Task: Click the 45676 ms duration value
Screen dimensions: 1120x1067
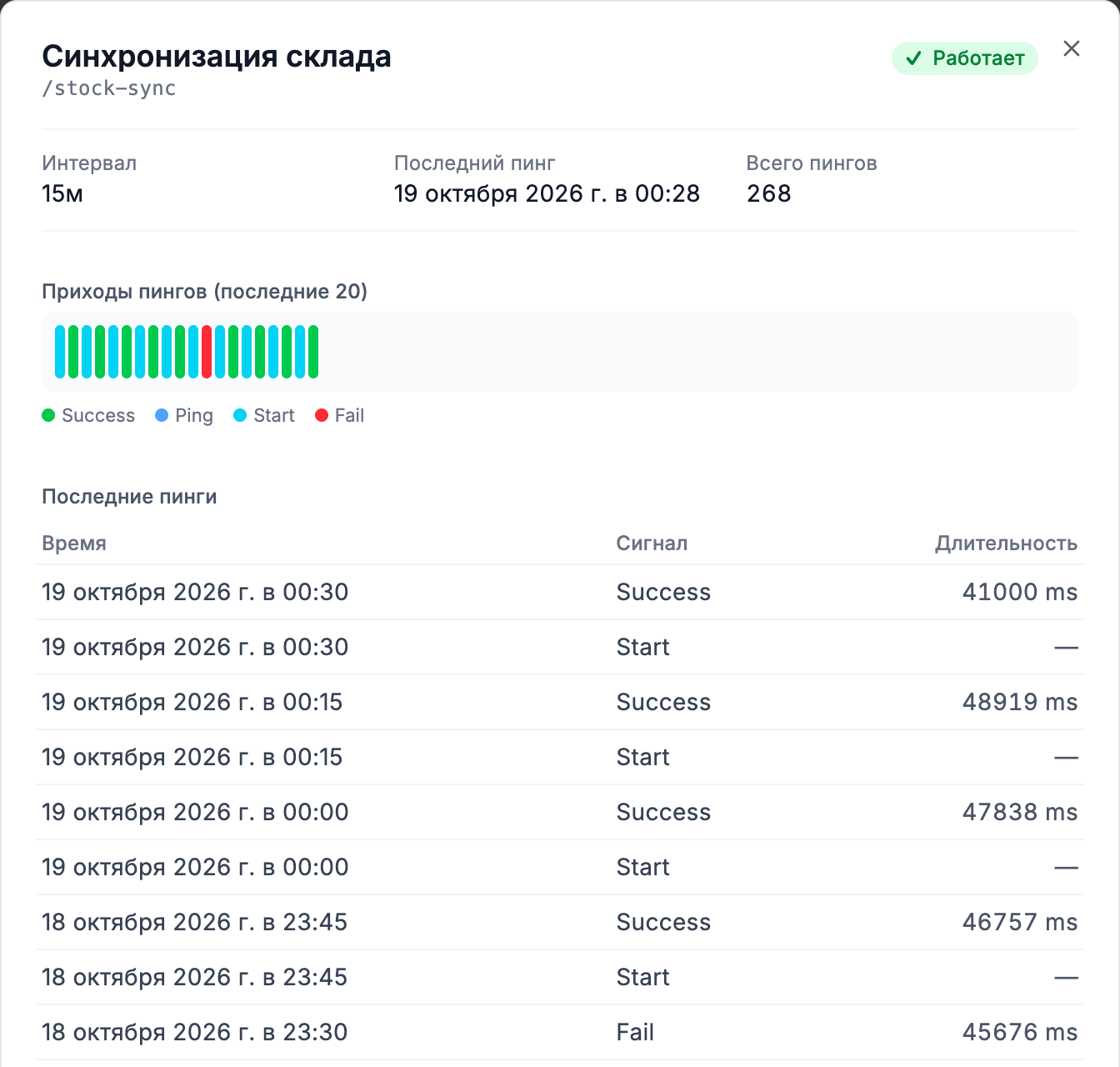Action: click(1020, 1032)
